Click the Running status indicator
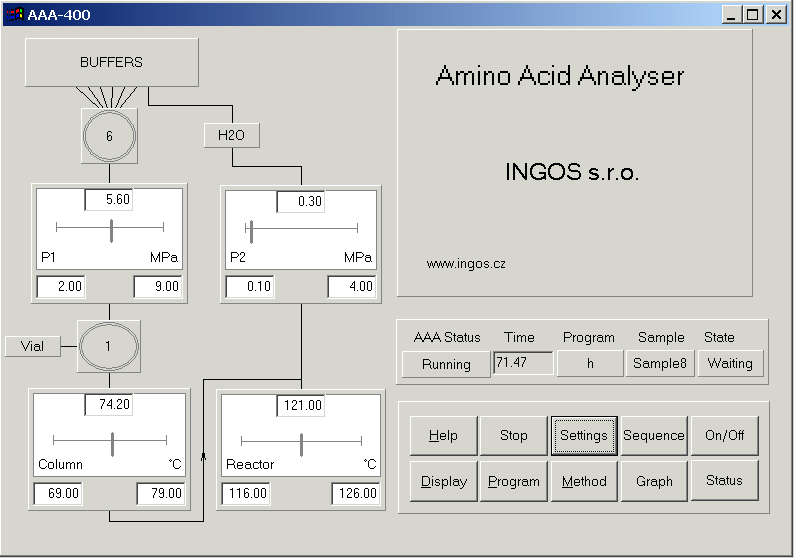This screenshot has height=558, width=794. point(446,364)
